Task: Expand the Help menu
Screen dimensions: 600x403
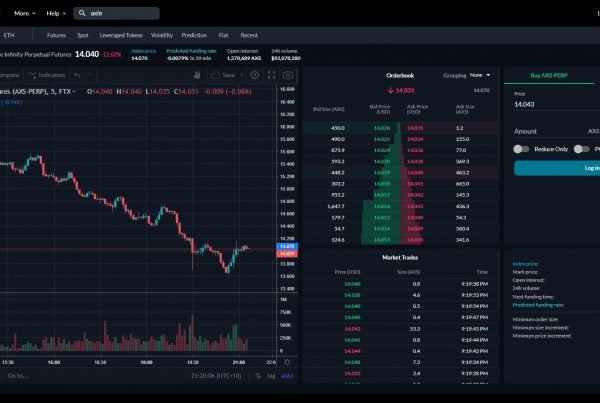Action: pyautogui.click(x=56, y=13)
